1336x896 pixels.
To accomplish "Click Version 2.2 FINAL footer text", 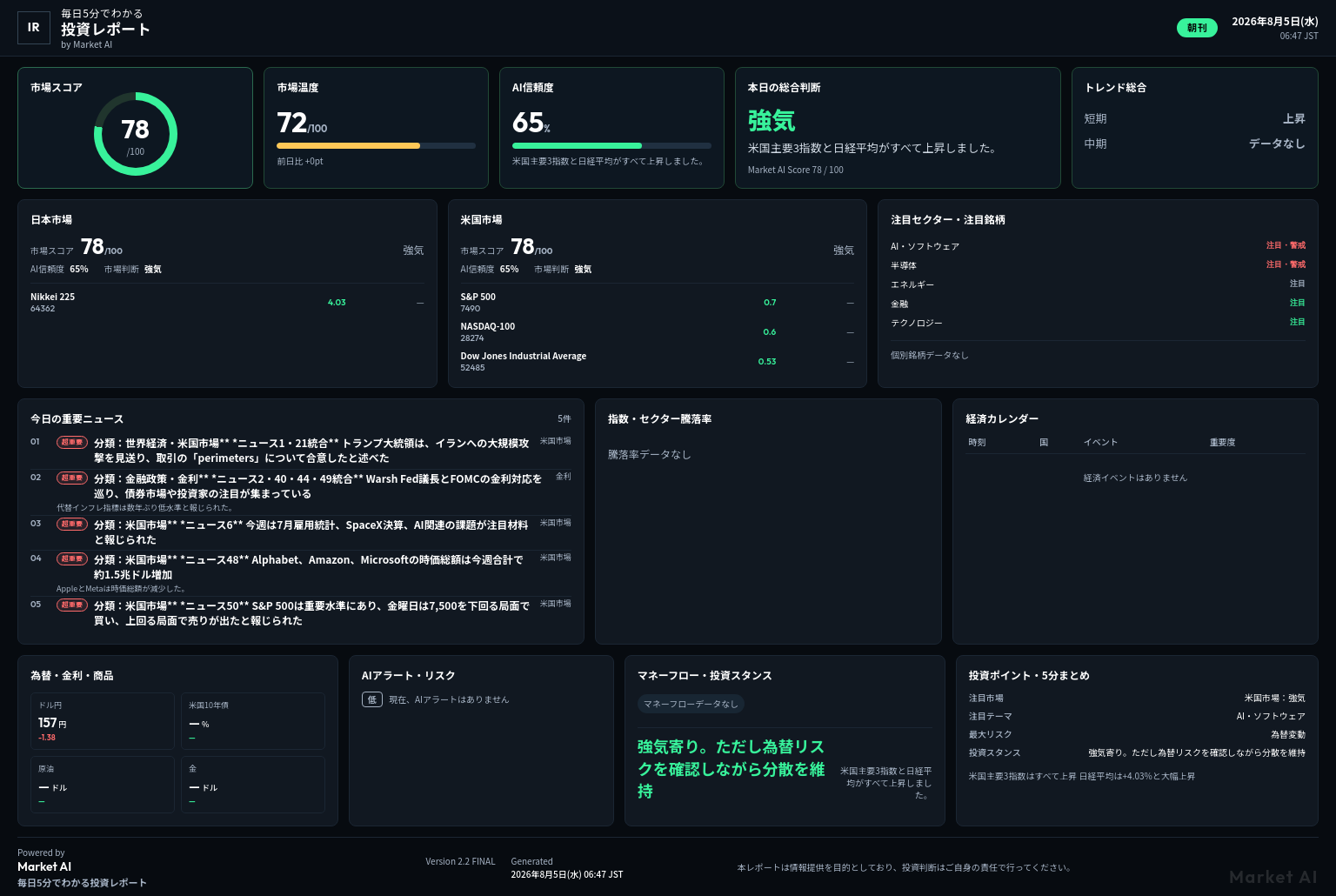I will point(460,861).
